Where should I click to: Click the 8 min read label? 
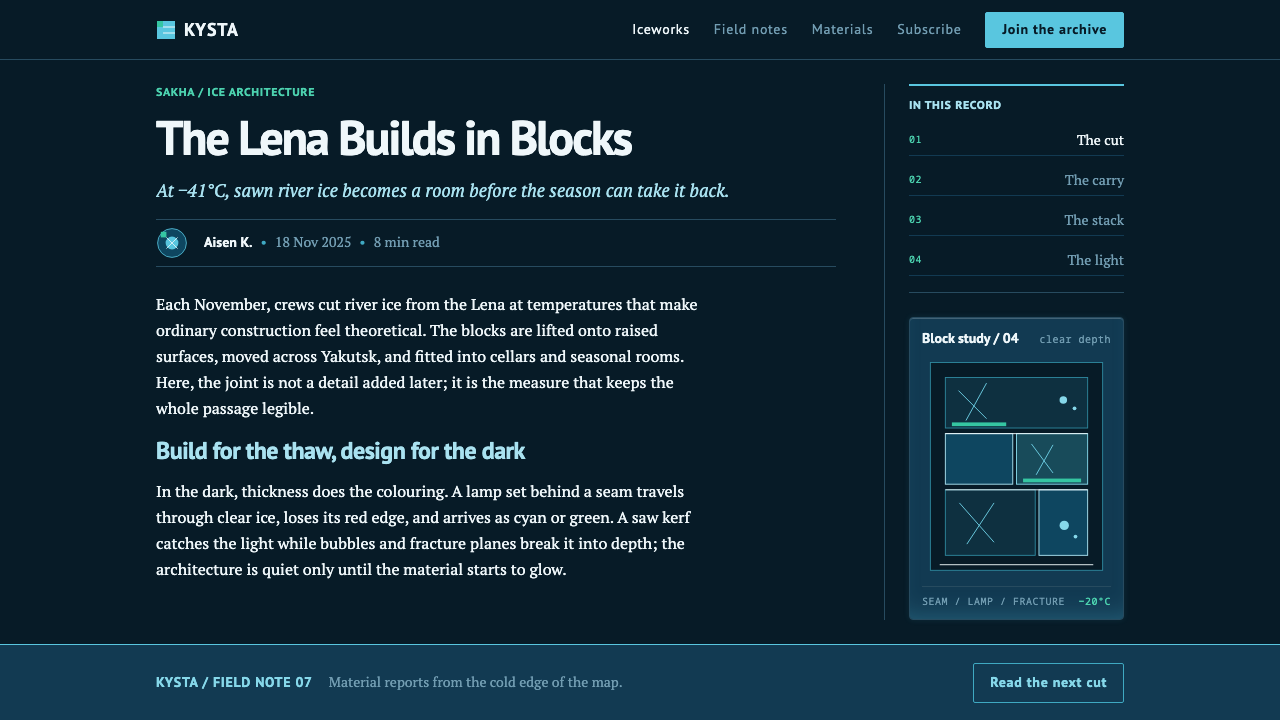click(406, 243)
